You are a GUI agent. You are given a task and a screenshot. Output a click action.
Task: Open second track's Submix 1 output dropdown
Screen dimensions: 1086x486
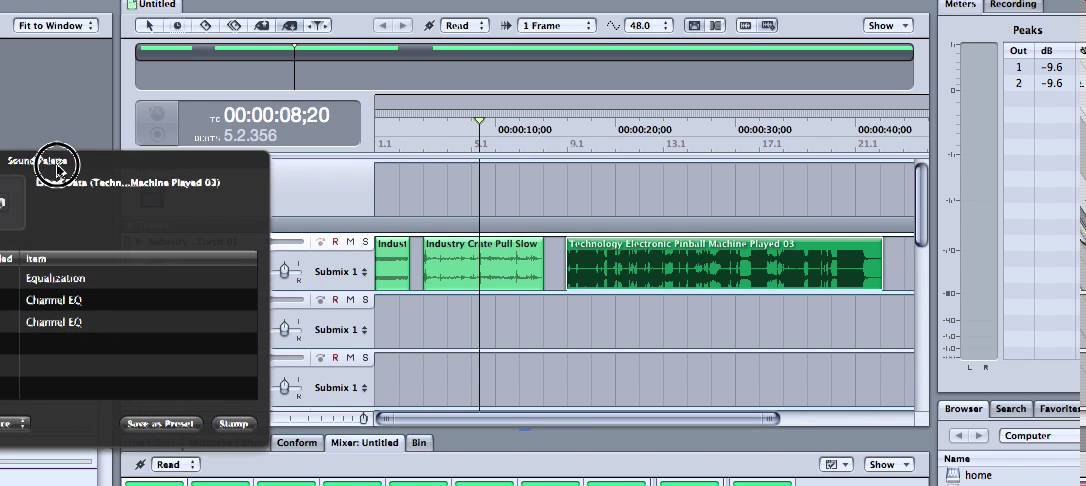click(341, 330)
